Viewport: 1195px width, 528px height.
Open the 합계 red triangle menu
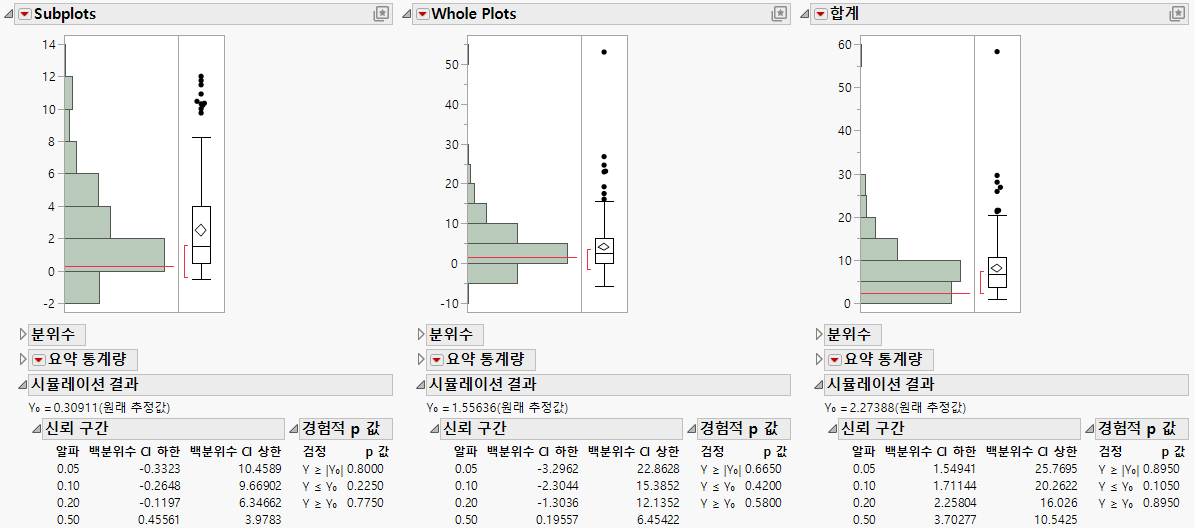(x=821, y=14)
